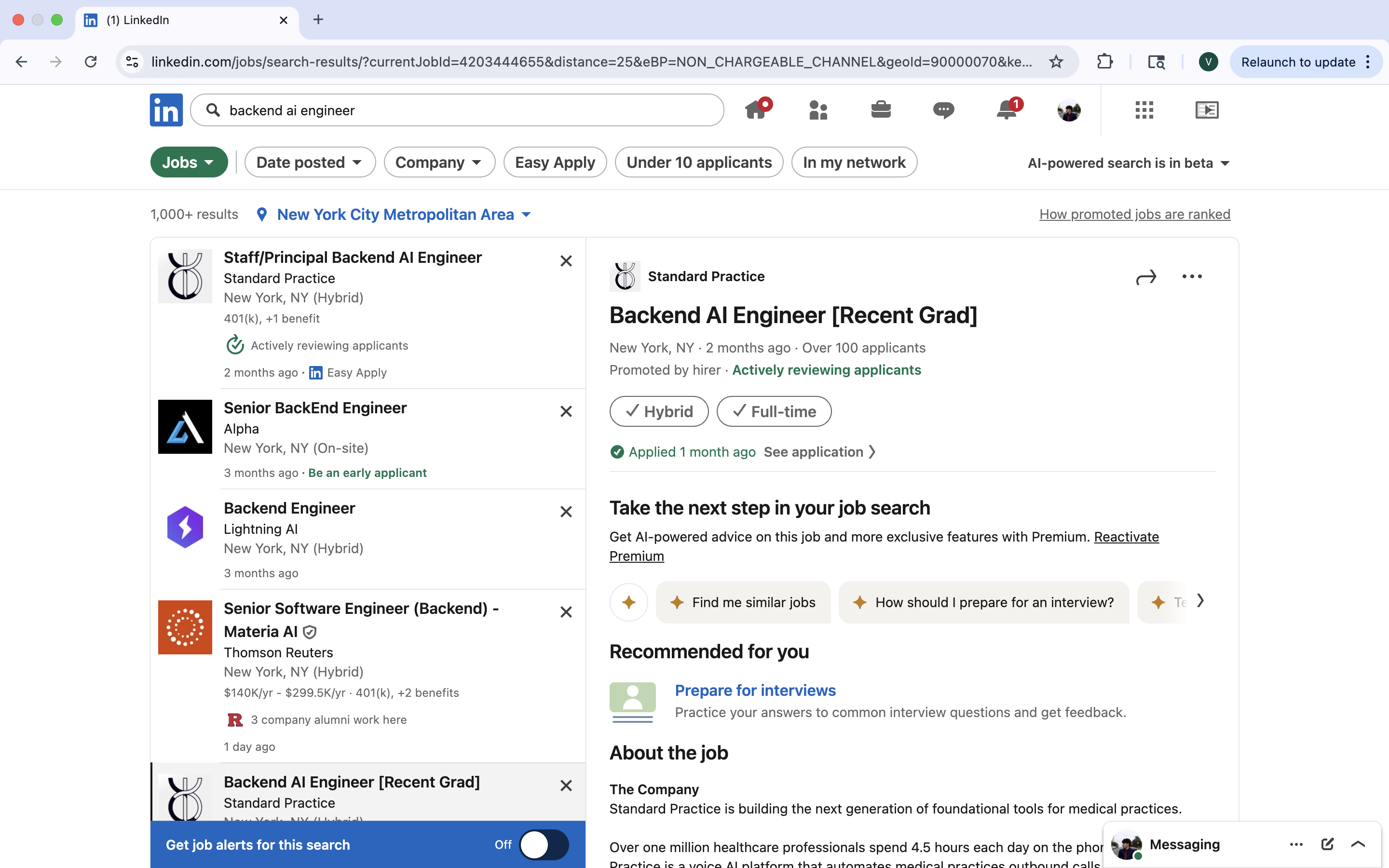The image size is (1389, 868).
Task: Open the Messaging speech bubble icon
Action: click(x=943, y=109)
